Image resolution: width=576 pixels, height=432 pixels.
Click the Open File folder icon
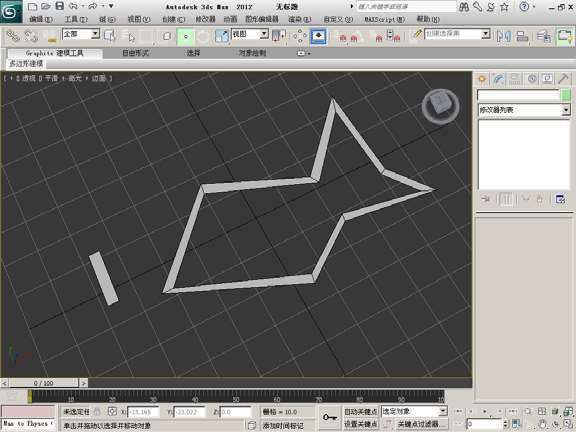click(x=46, y=6)
